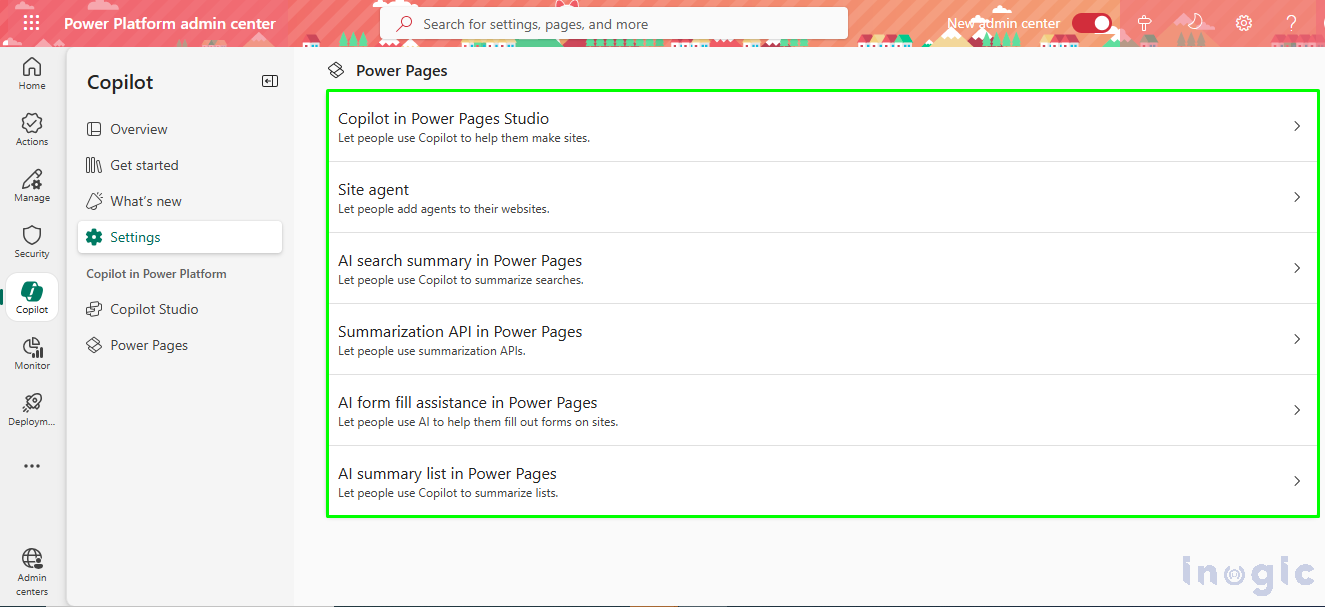Expand the Site agent row chevron
The height and width of the screenshot is (607, 1325).
coord(1297,197)
